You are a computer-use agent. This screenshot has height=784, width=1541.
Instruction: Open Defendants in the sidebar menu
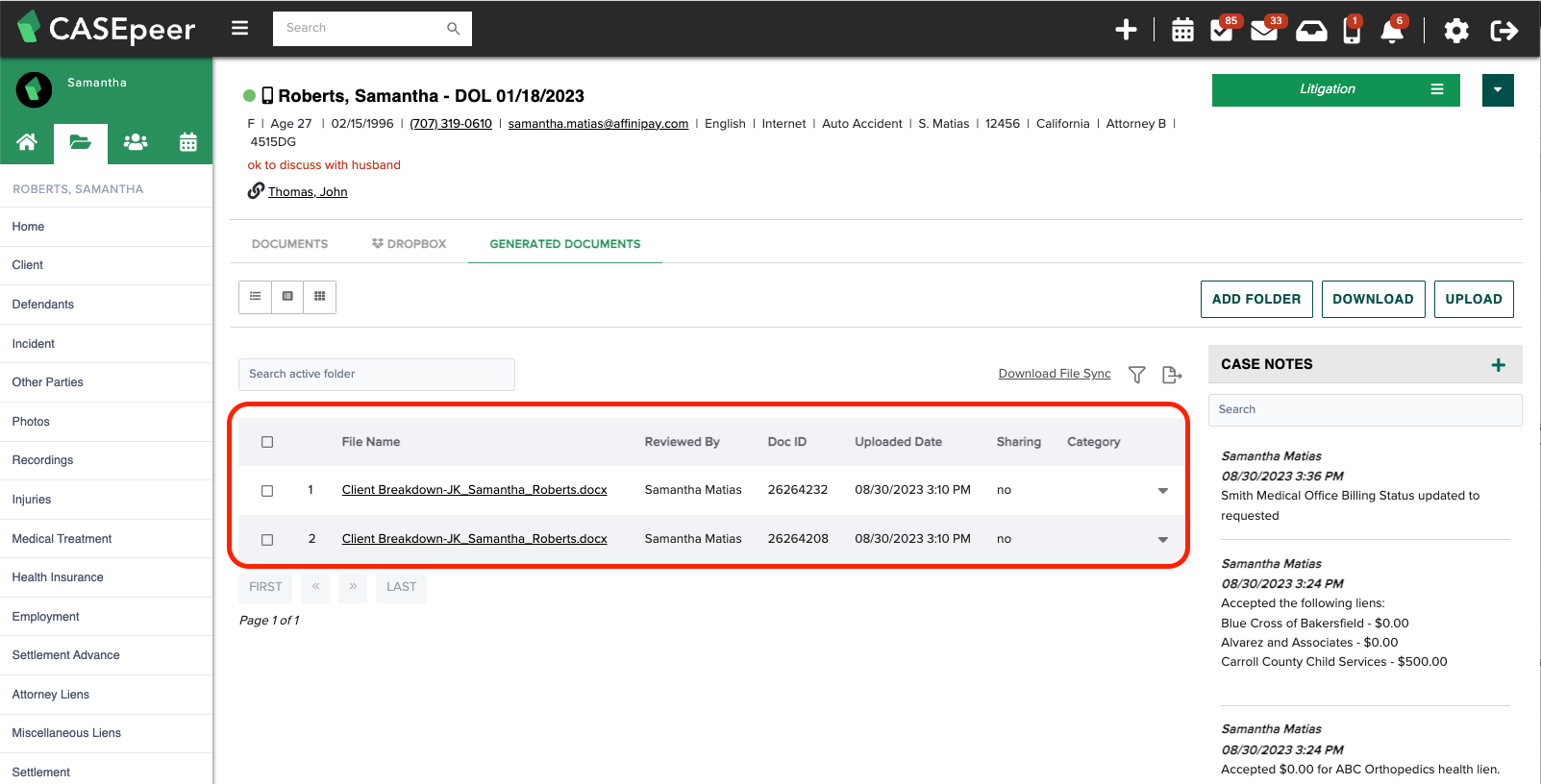click(106, 305)
